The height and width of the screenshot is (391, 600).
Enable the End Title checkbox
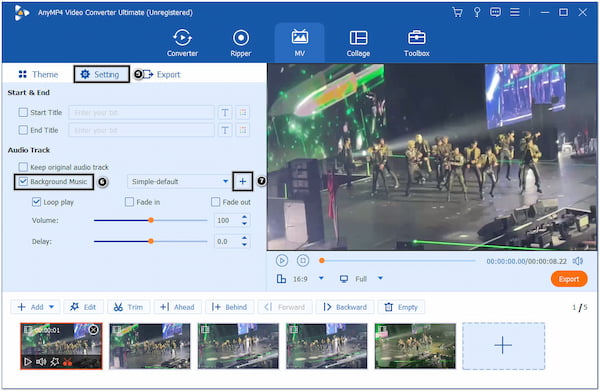(23, 130)
